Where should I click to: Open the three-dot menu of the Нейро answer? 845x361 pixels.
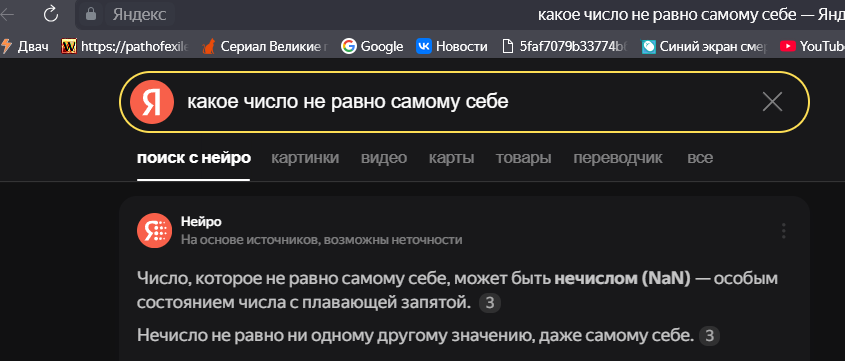(x=784, y=231)
